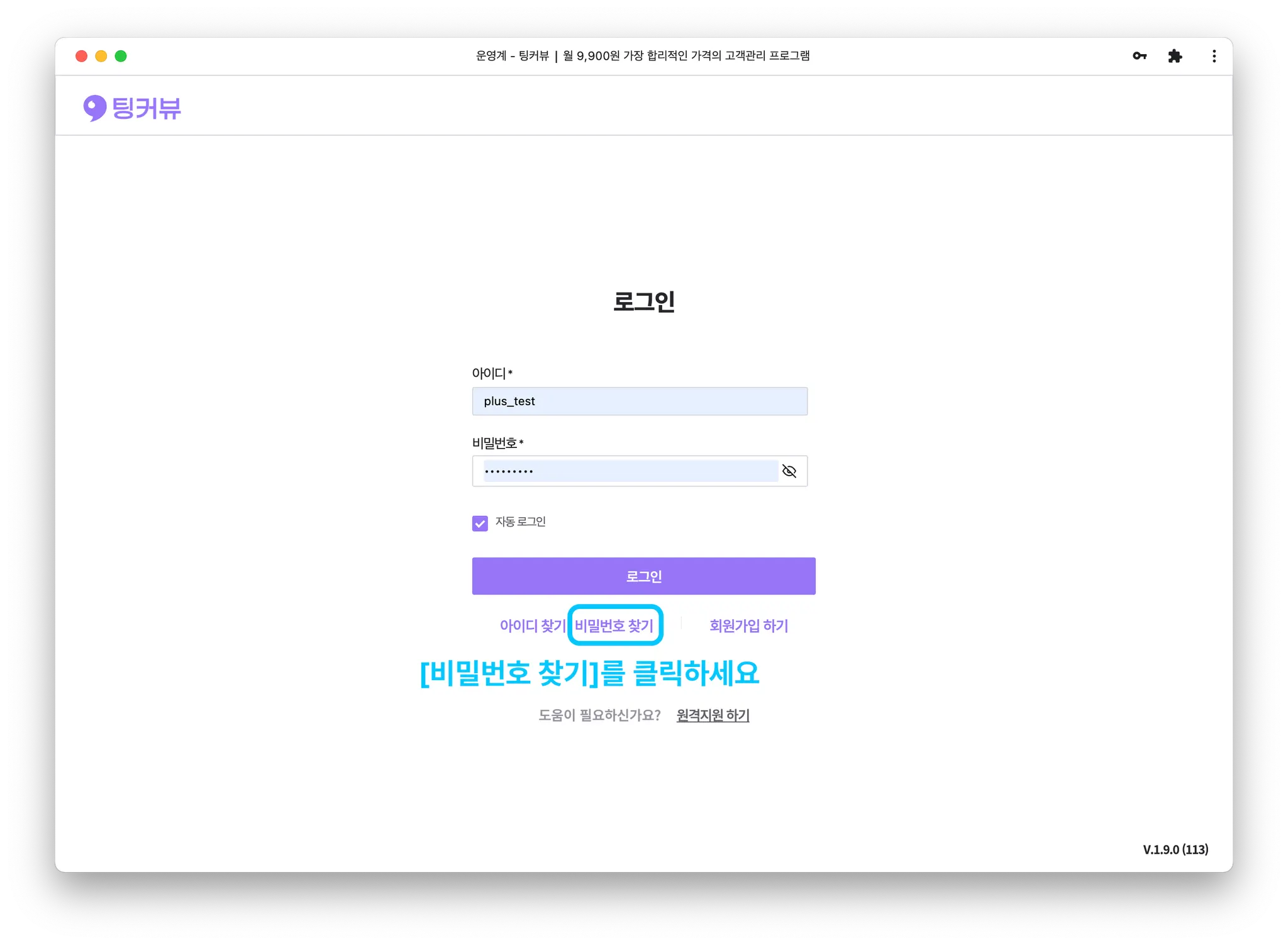
Task: Open the 회원가입 하기 link
Action: pos(748,625)
